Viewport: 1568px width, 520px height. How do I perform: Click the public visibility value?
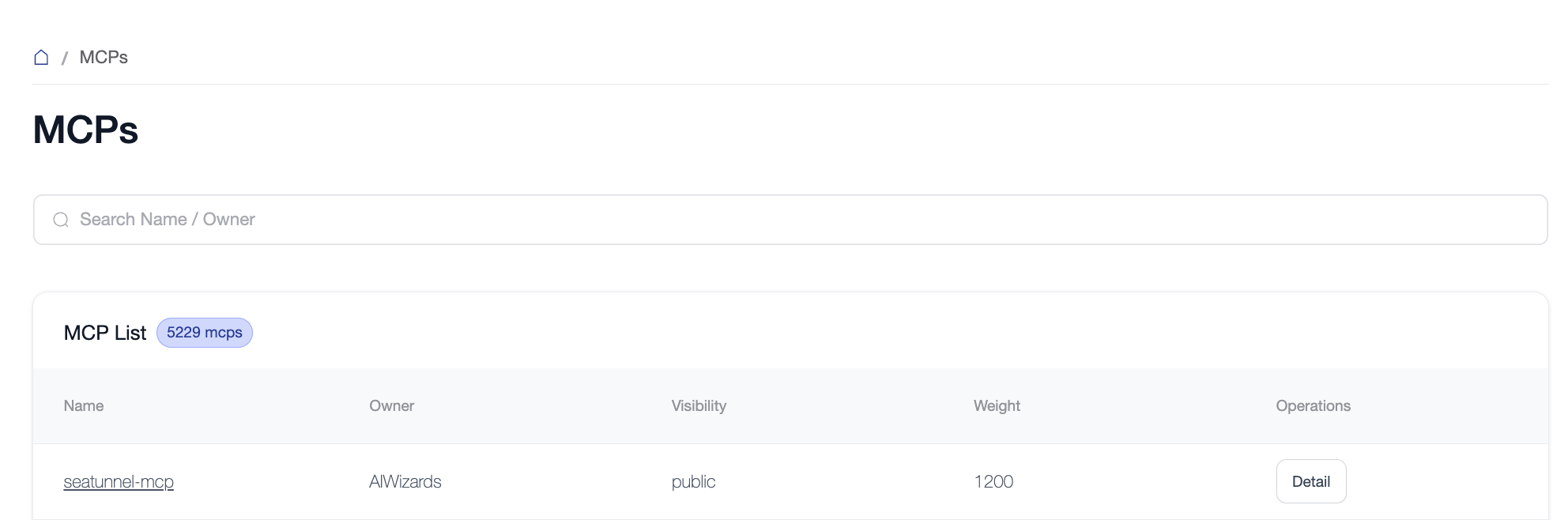693,482
